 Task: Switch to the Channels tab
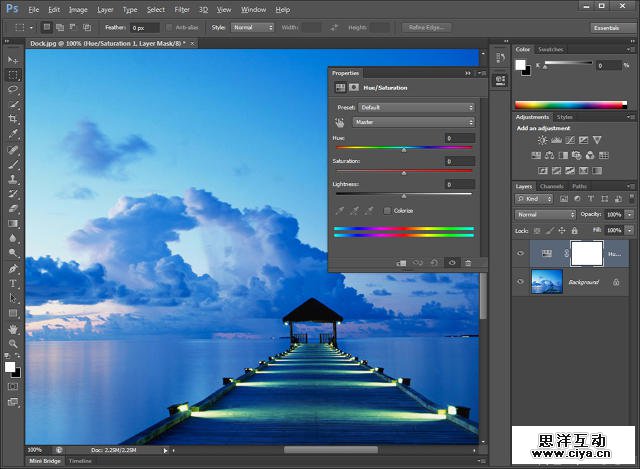(x=551, y=186)
